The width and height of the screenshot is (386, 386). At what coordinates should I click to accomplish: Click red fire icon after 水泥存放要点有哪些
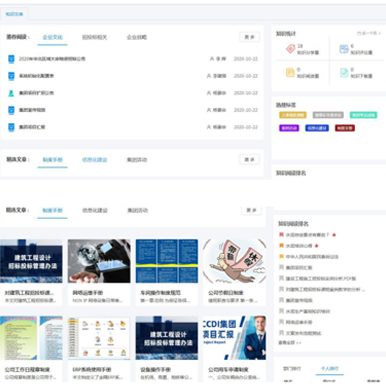334,235
